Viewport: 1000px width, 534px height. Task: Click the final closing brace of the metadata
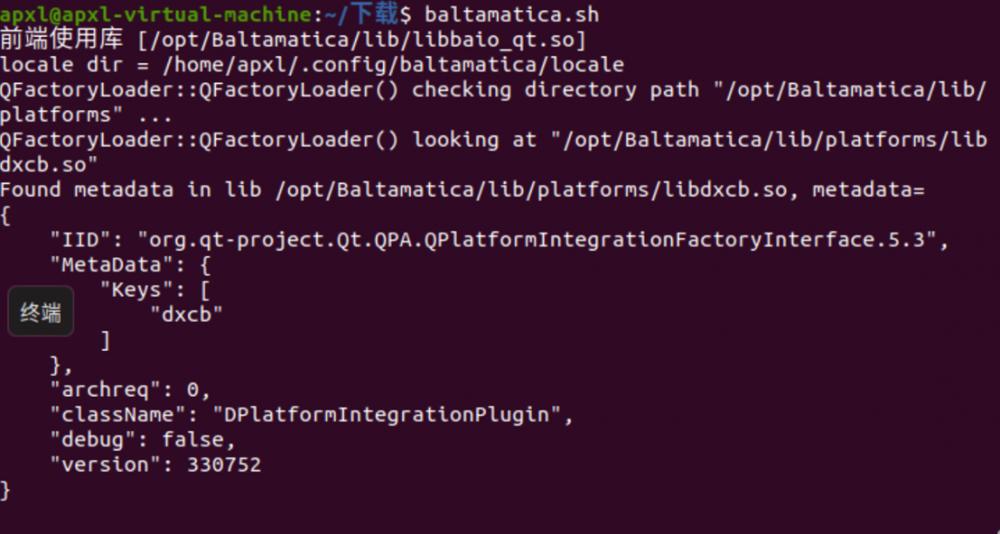(6, 489)
